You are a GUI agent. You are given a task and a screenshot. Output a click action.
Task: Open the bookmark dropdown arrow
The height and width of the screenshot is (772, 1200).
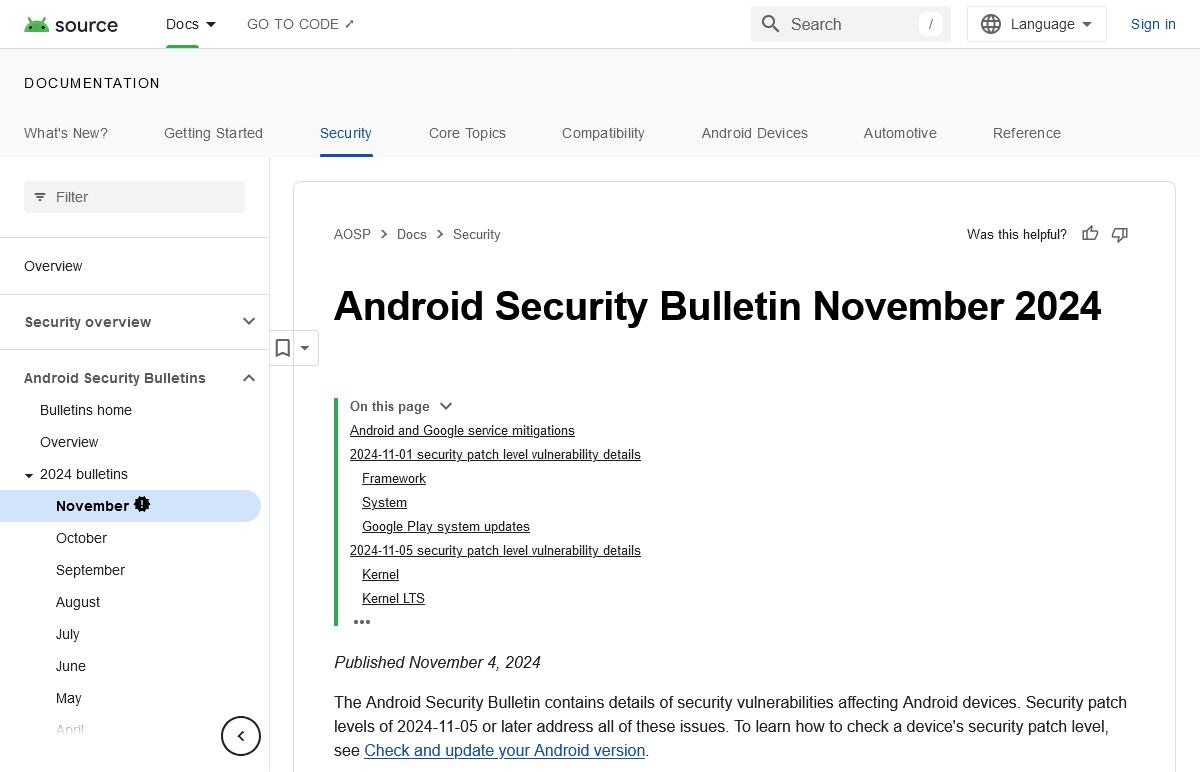tap(305, 348)
